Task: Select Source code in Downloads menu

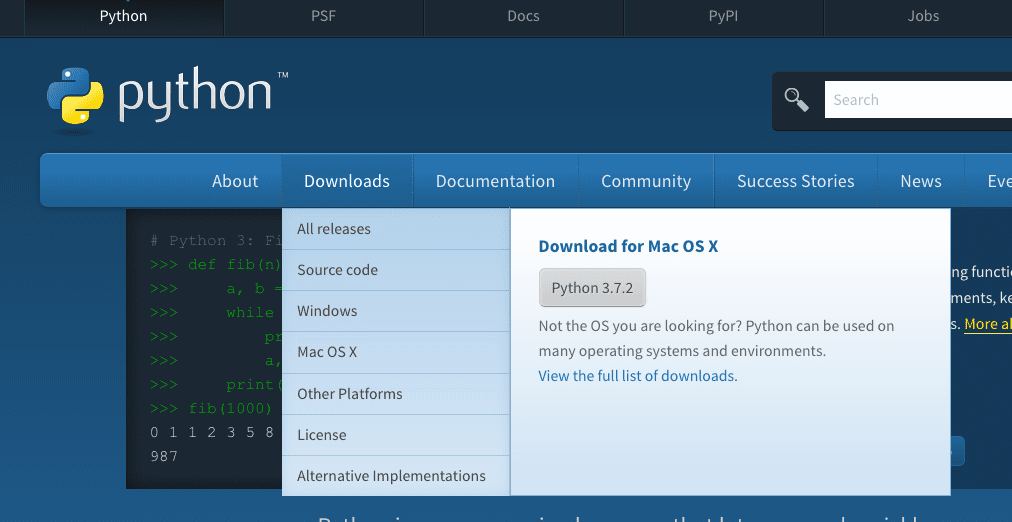Action: pos(337,270)
